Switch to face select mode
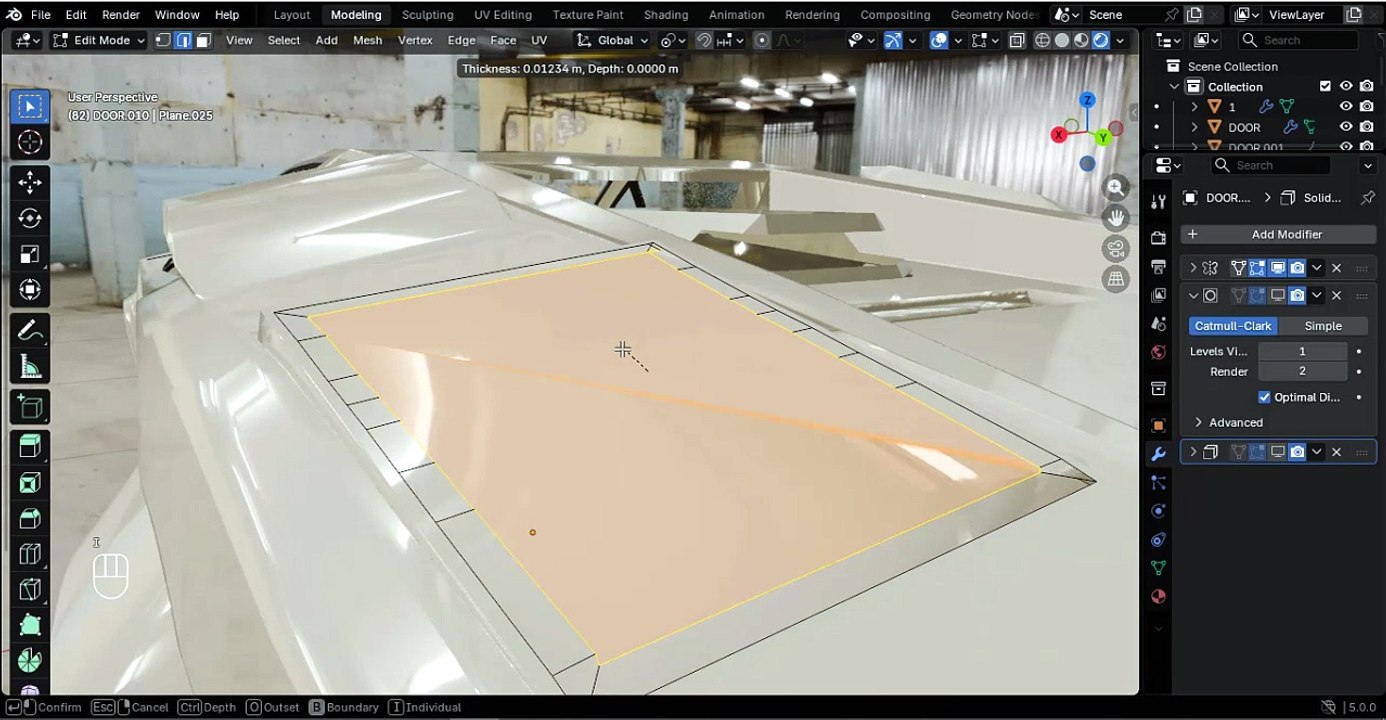Image resolution: width=1386 pixels, height=720 pixels. pos(203,40)
